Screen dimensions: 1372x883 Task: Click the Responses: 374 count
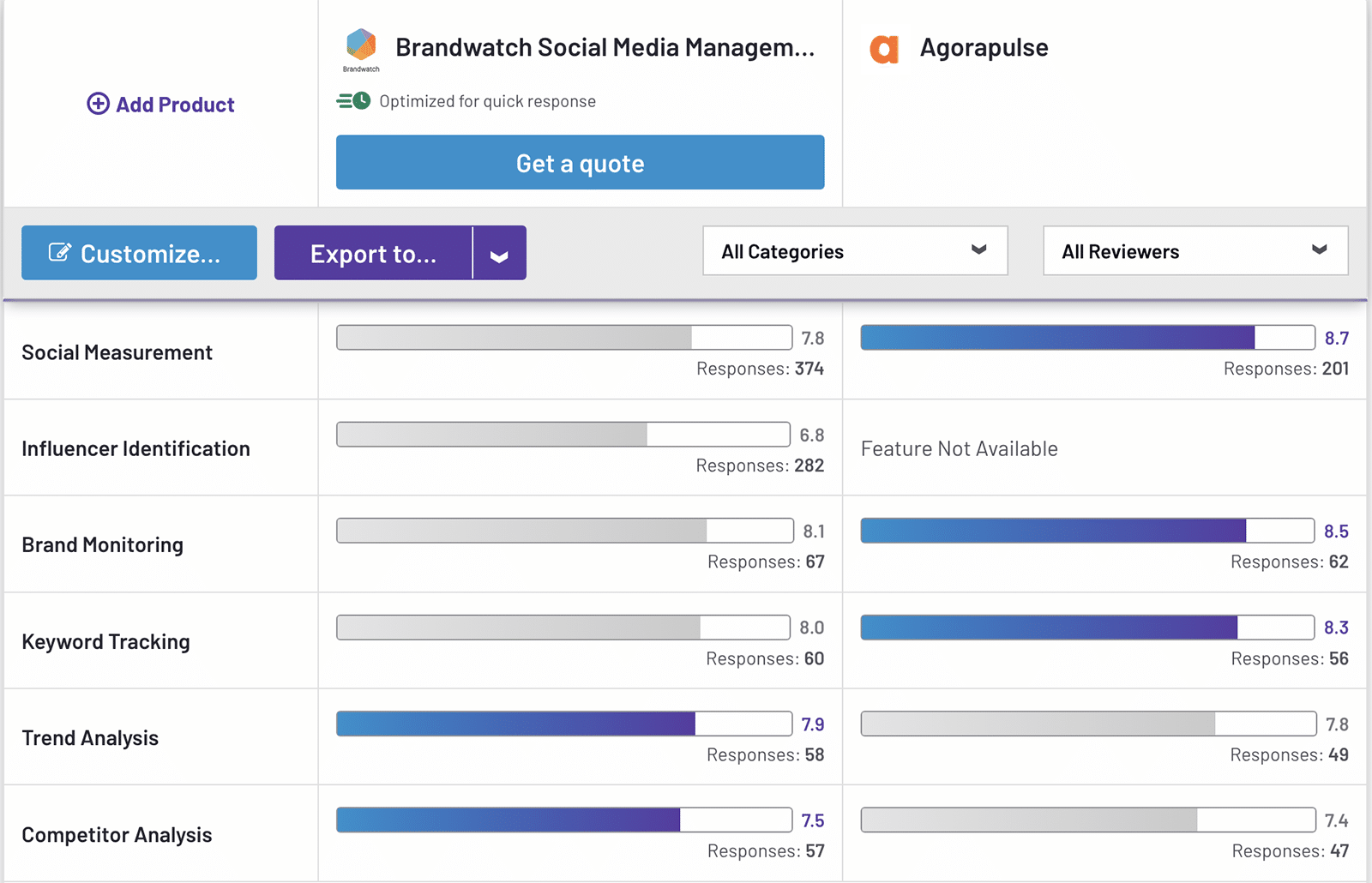click(x=760, y=369)
